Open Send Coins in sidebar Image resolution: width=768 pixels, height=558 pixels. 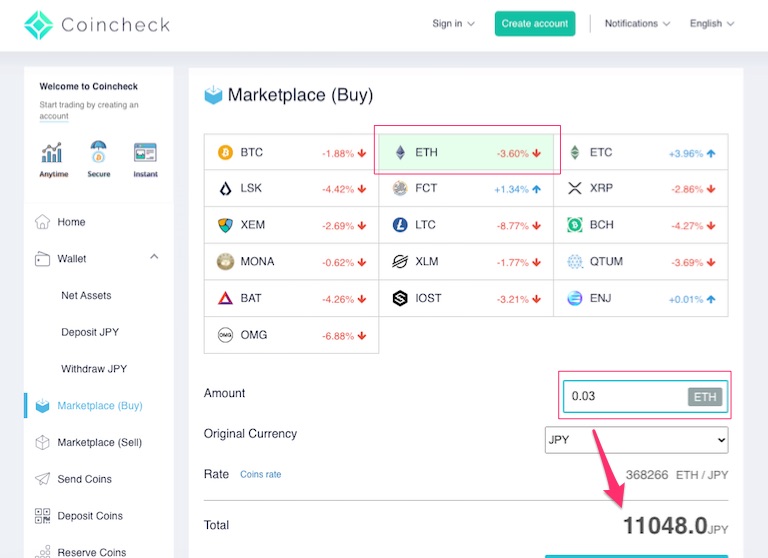point(84,479)
